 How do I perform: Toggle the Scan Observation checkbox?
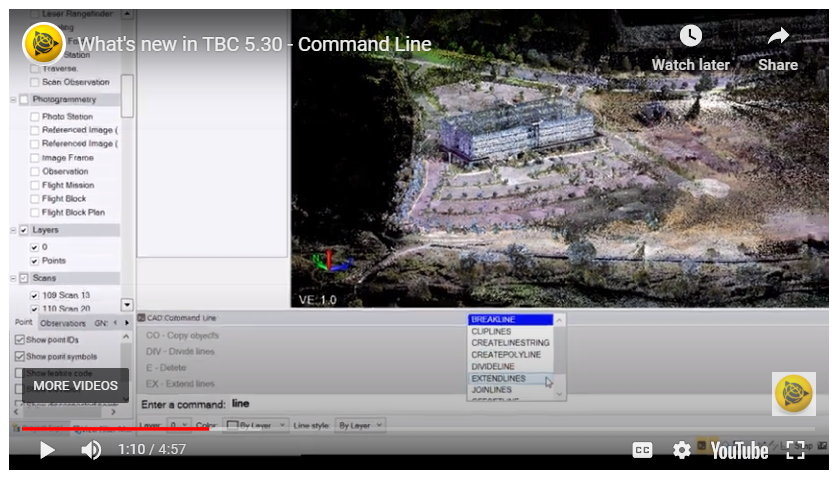point(35,82)
